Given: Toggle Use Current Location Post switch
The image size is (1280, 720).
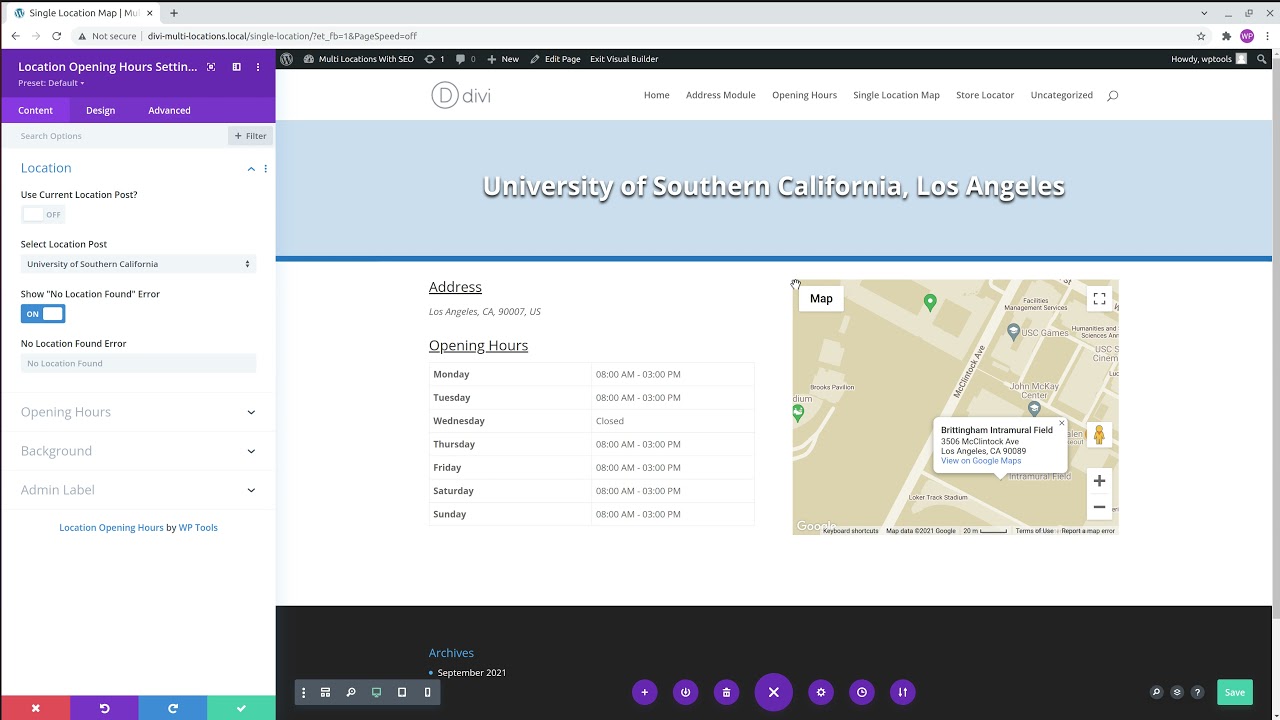Looking at the screenshot, I should click(x=43, y=214).
